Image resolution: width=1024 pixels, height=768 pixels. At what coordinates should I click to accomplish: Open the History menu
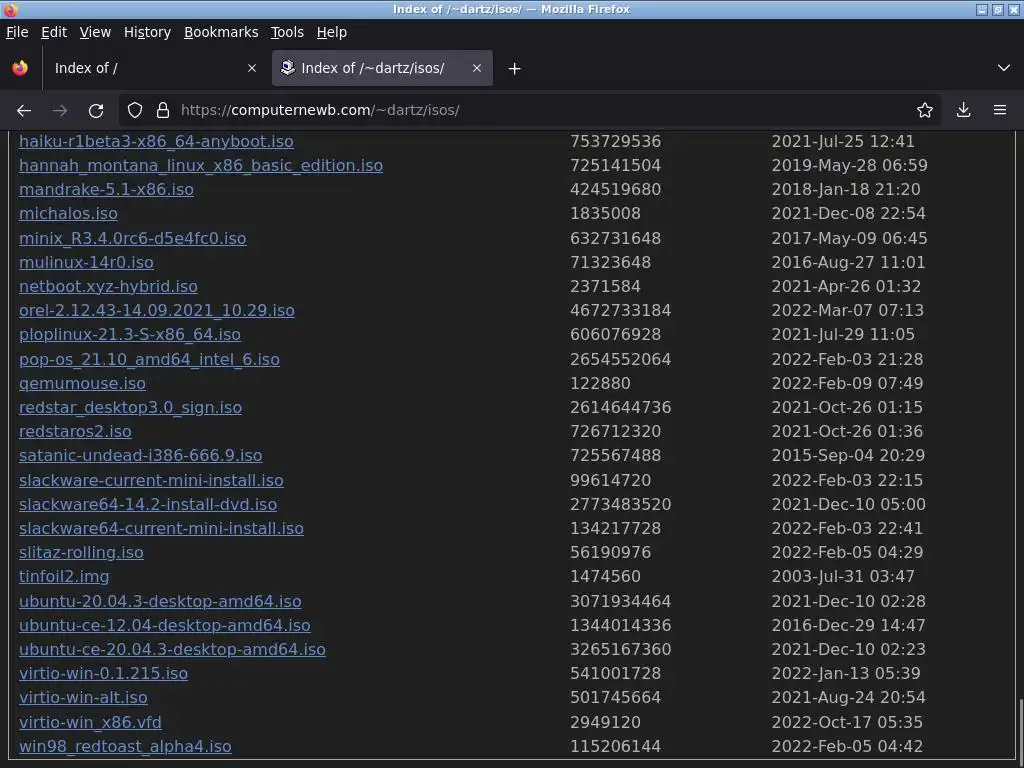[x=148, y=32]
